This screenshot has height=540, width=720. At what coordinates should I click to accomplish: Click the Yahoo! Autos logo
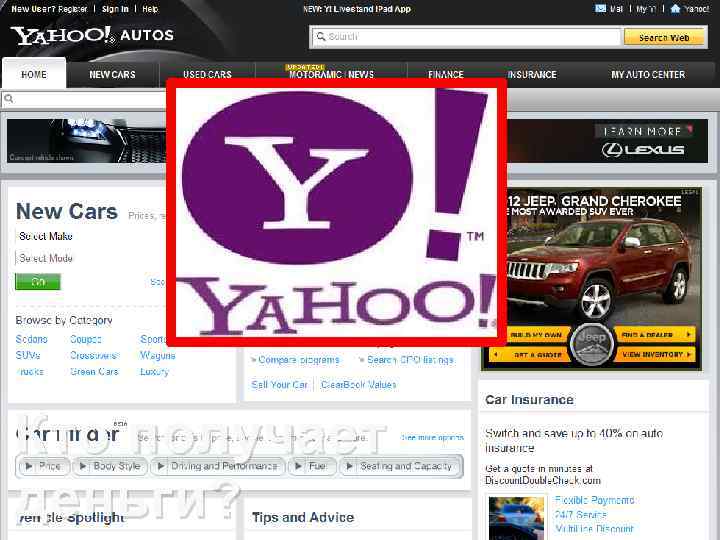tap(92, 35)
